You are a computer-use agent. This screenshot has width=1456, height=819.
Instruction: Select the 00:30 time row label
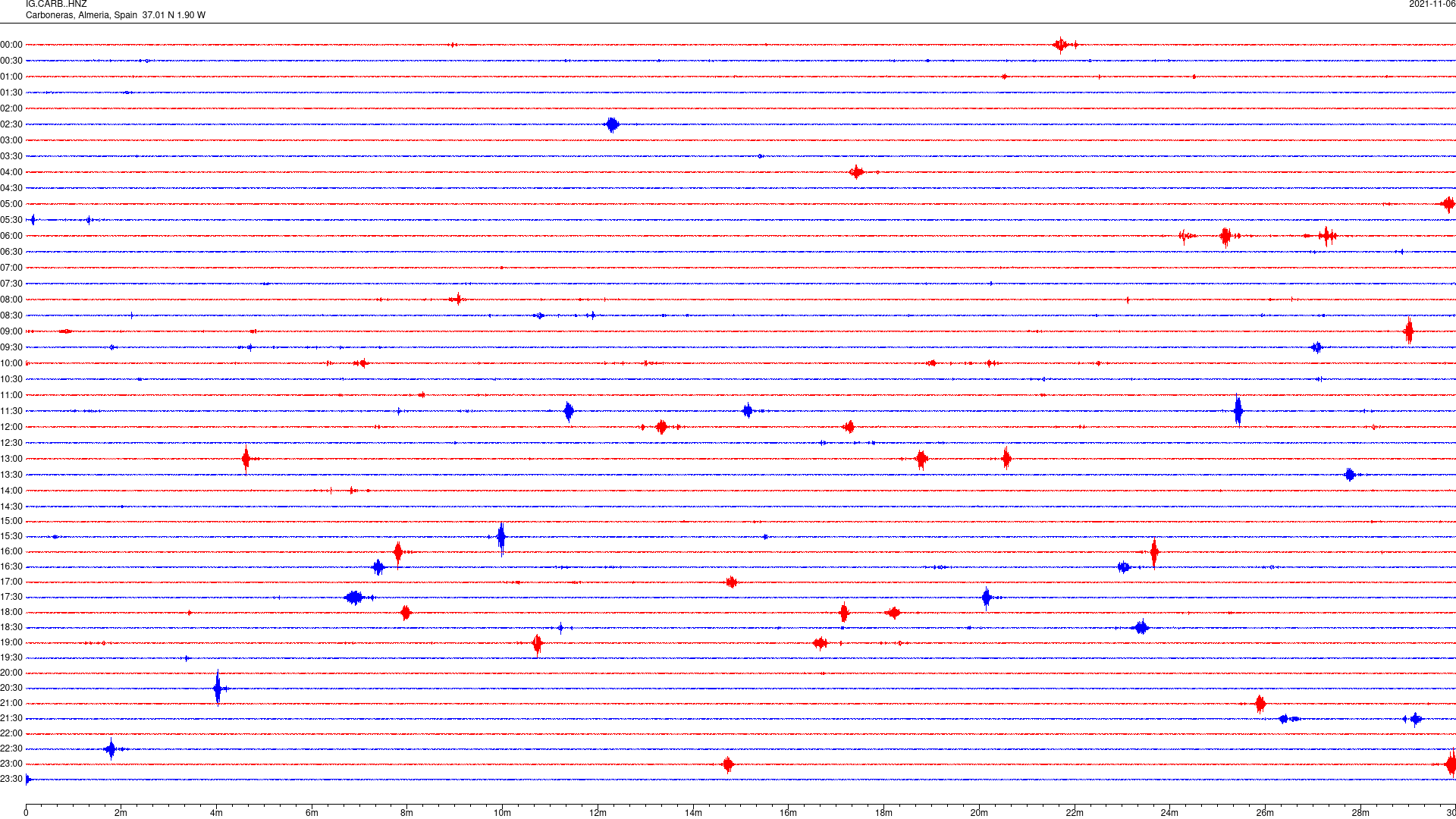[x=11, y=61]
